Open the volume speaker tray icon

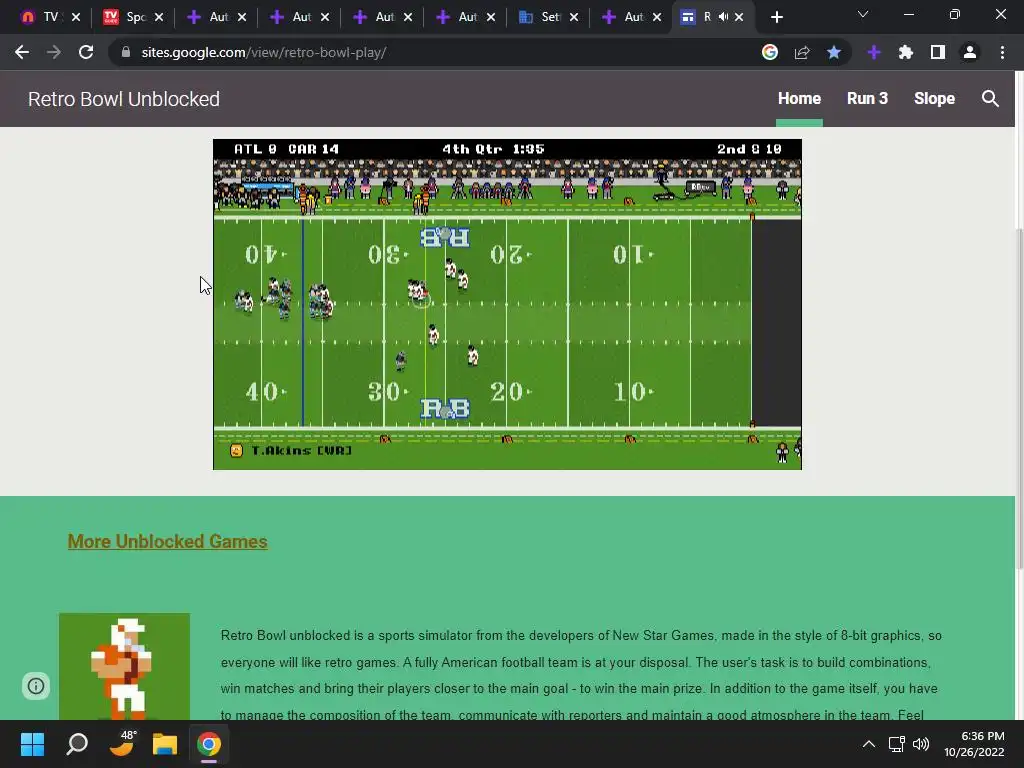tap(921, 744)
